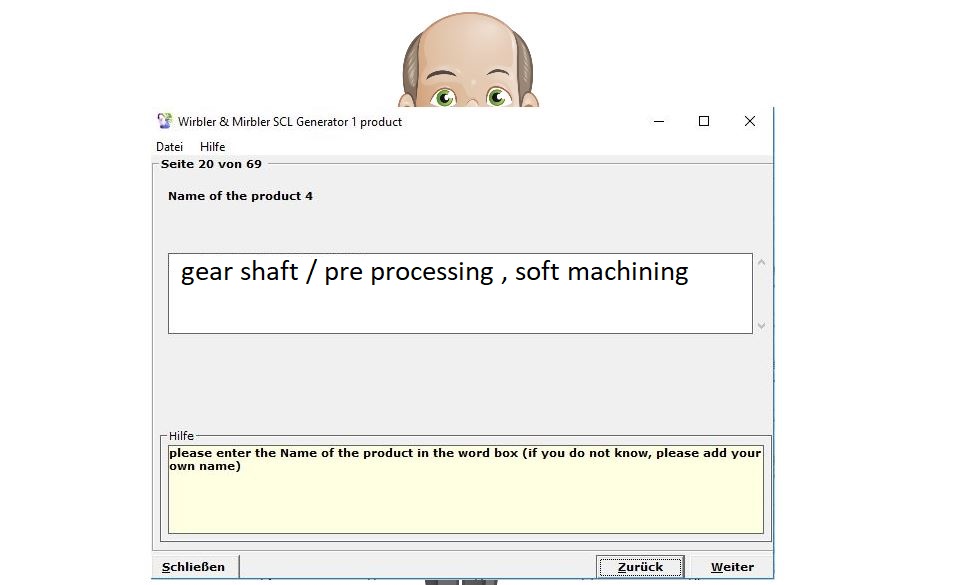Click the cartoon character's bald head
The height and width of the screenshot is (585, 957).
pos(470,40)
